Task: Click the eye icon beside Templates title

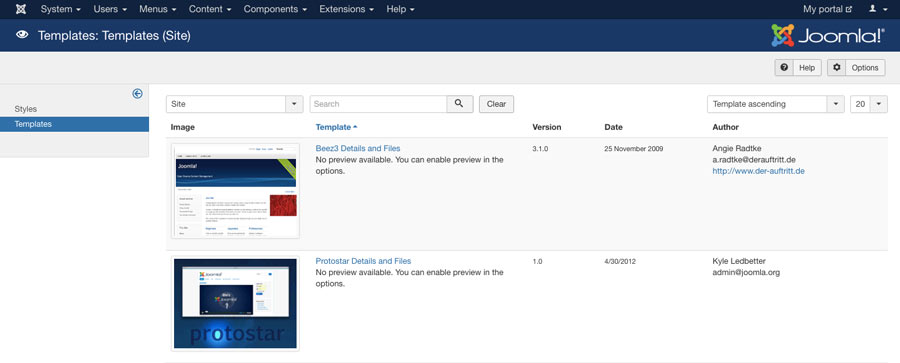Action: (22, 36)
